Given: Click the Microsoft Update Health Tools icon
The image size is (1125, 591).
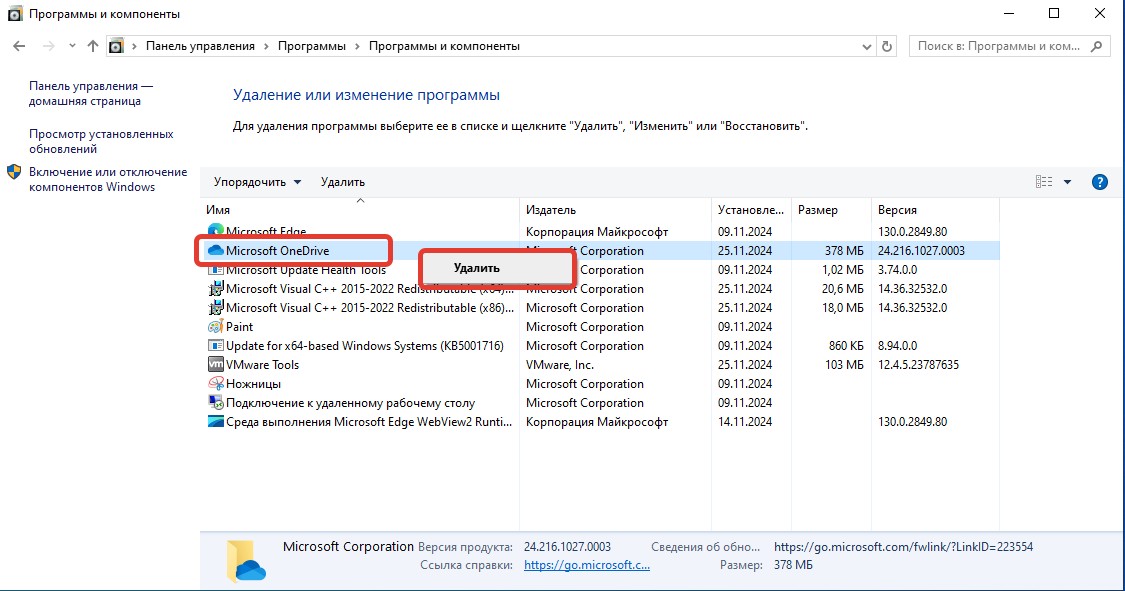Looking at the screenshot, I should tap(215, 270).
